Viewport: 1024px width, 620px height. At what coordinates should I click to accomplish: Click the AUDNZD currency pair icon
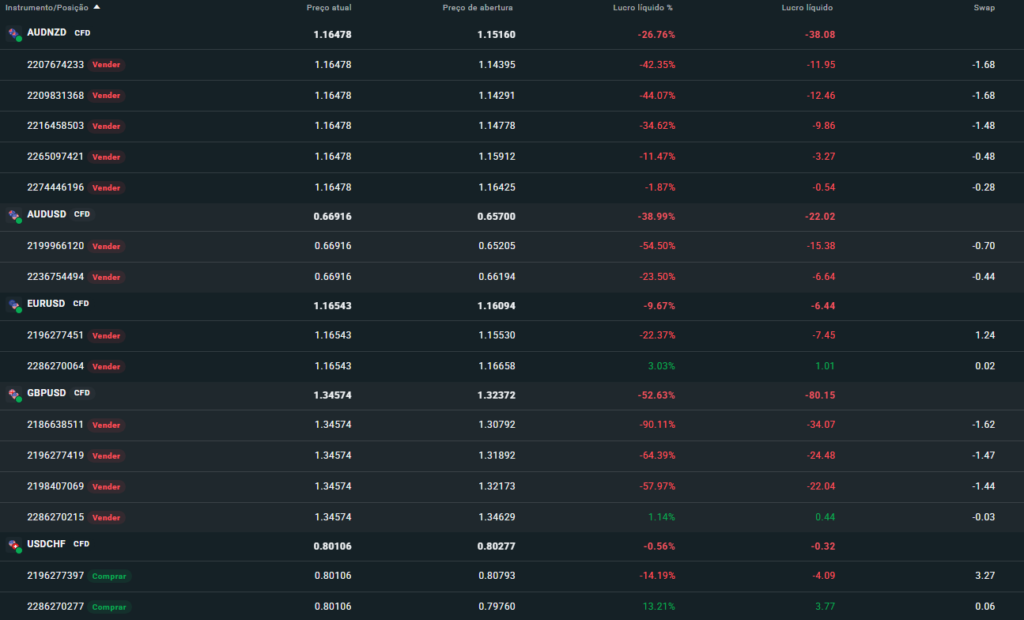pos(14,33)
